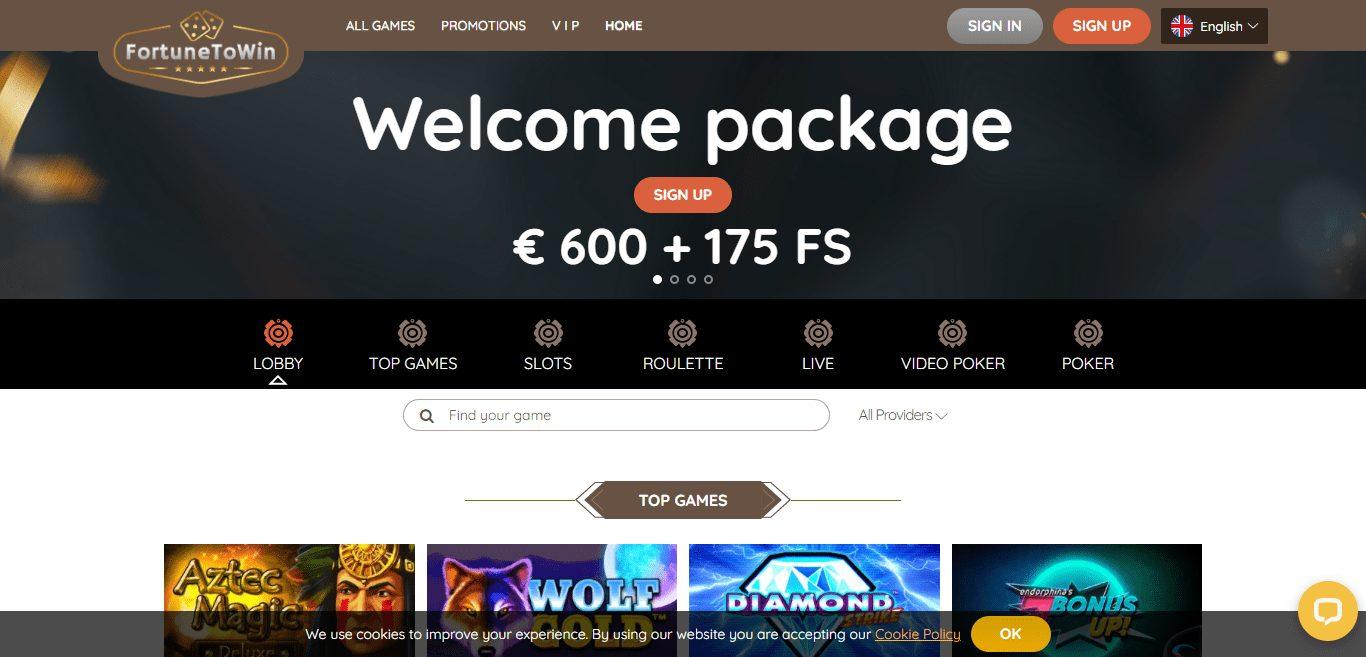This screenshot has height=657, width=1366.
Task: Open the Video Poker category icon
Action: click(x=953, y=332)
